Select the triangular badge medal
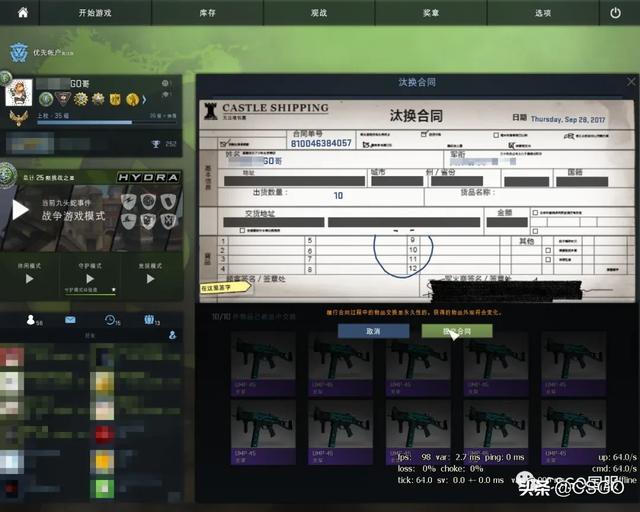 tap(63, 98)
